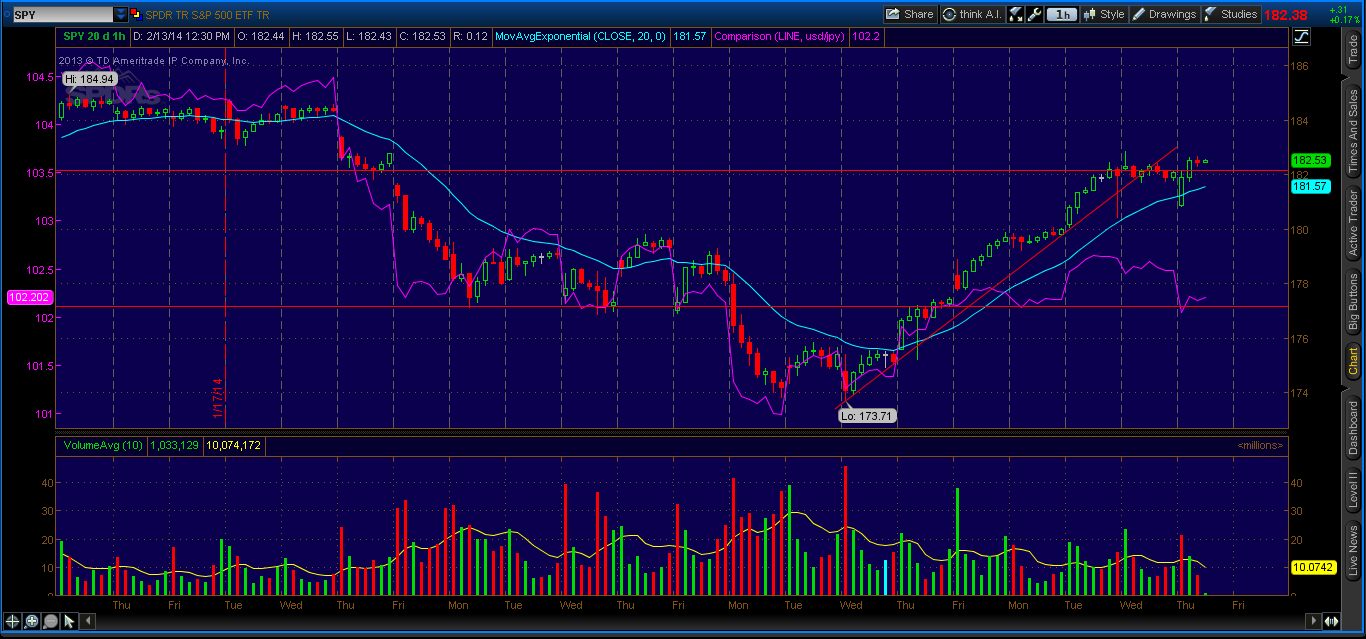Select the crosshair pan tool icon
This screenshot has height=639, width=1366.
pyautogui.click(x=13, y=621)
